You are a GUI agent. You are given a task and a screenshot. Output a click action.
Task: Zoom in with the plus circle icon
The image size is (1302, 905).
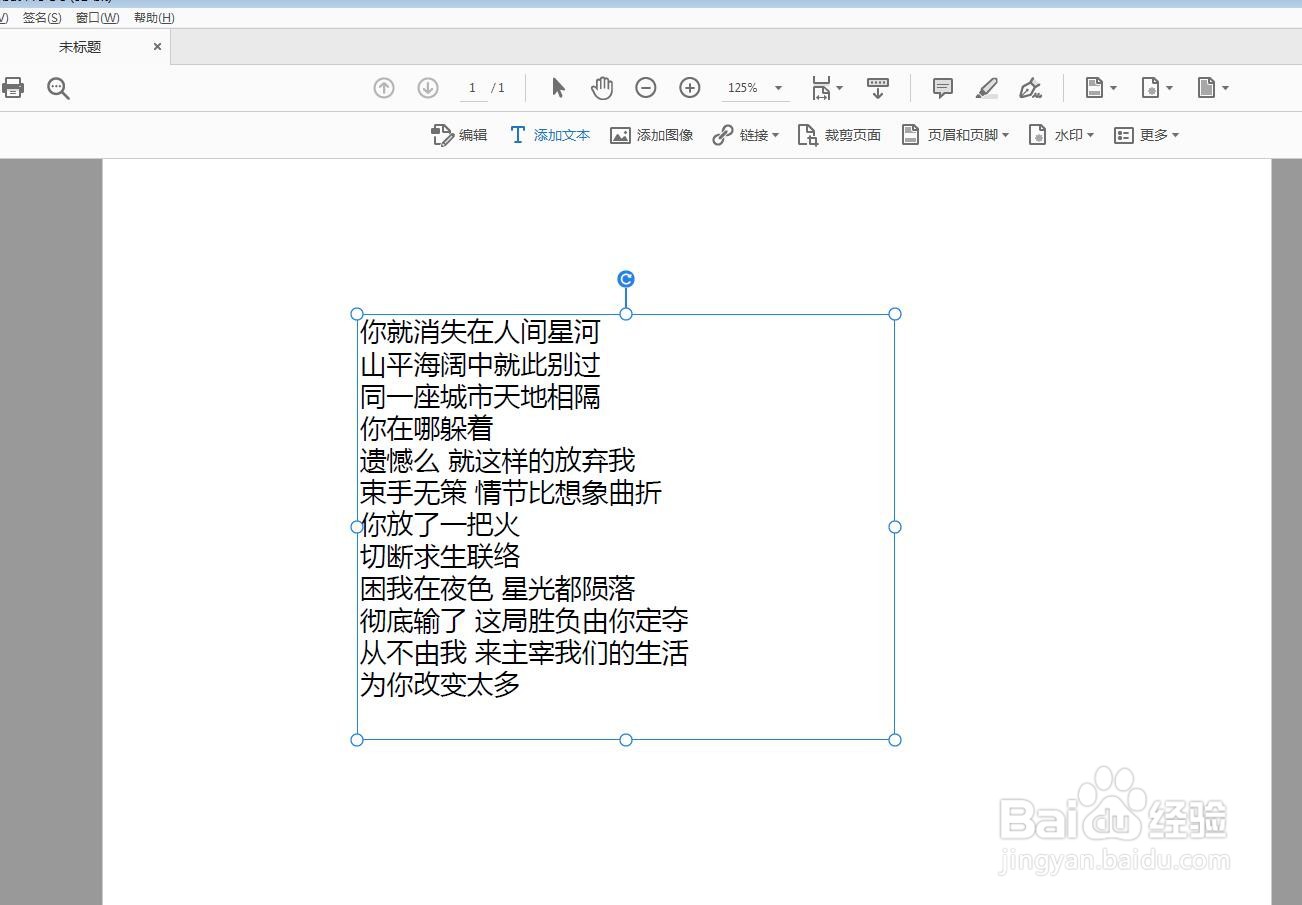tap(690, 88)
